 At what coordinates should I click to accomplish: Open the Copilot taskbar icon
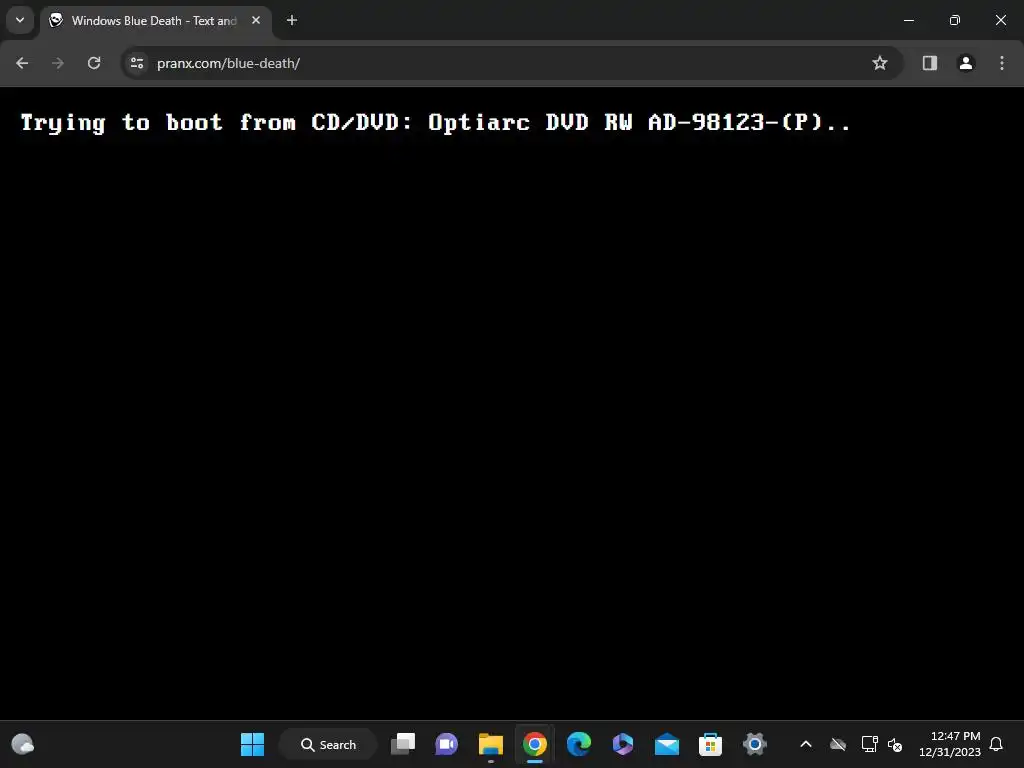point(622,744)
